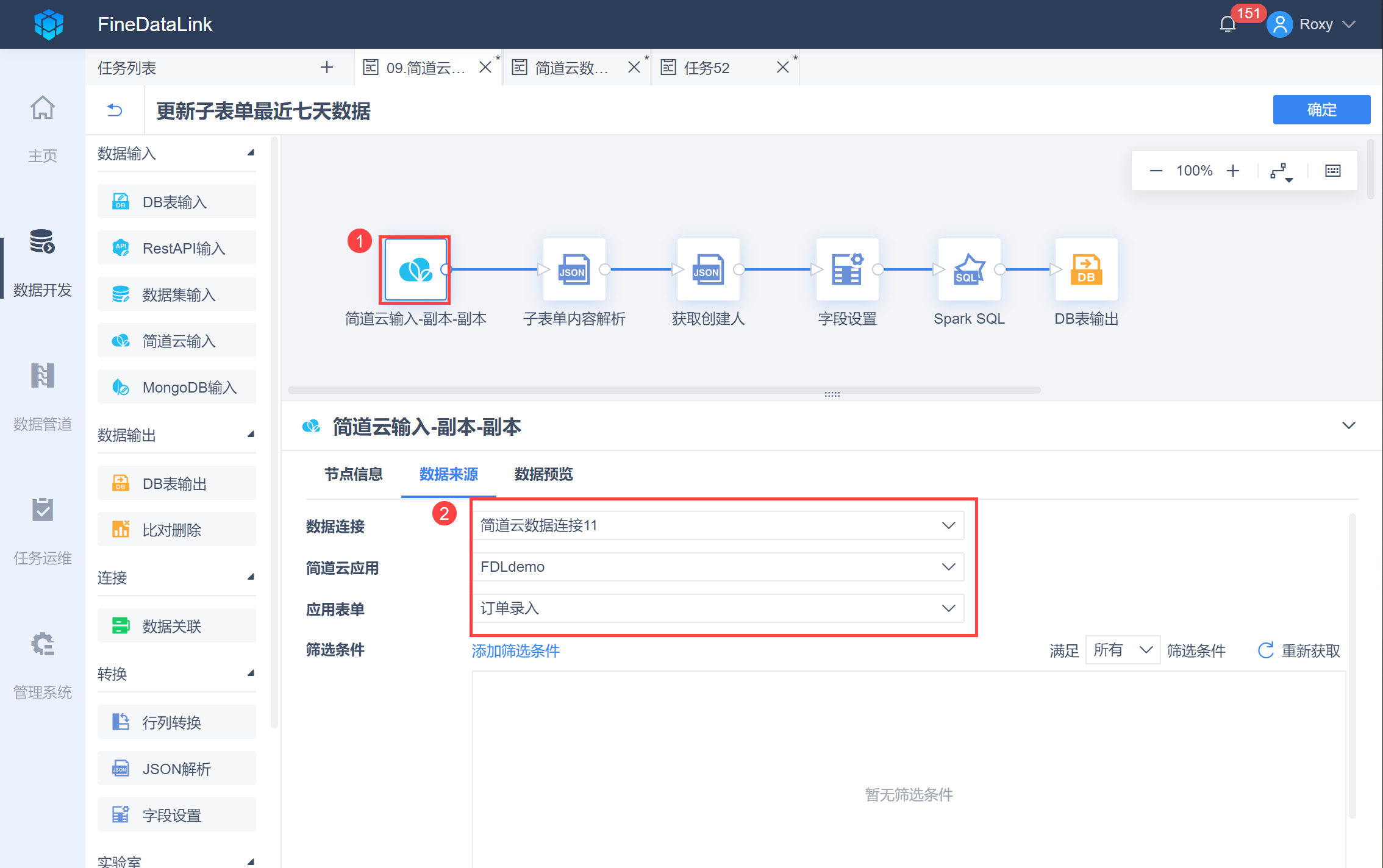Open the notification bell
The width and height of the screenshot is (1383, 868).
click(1228, 24)
